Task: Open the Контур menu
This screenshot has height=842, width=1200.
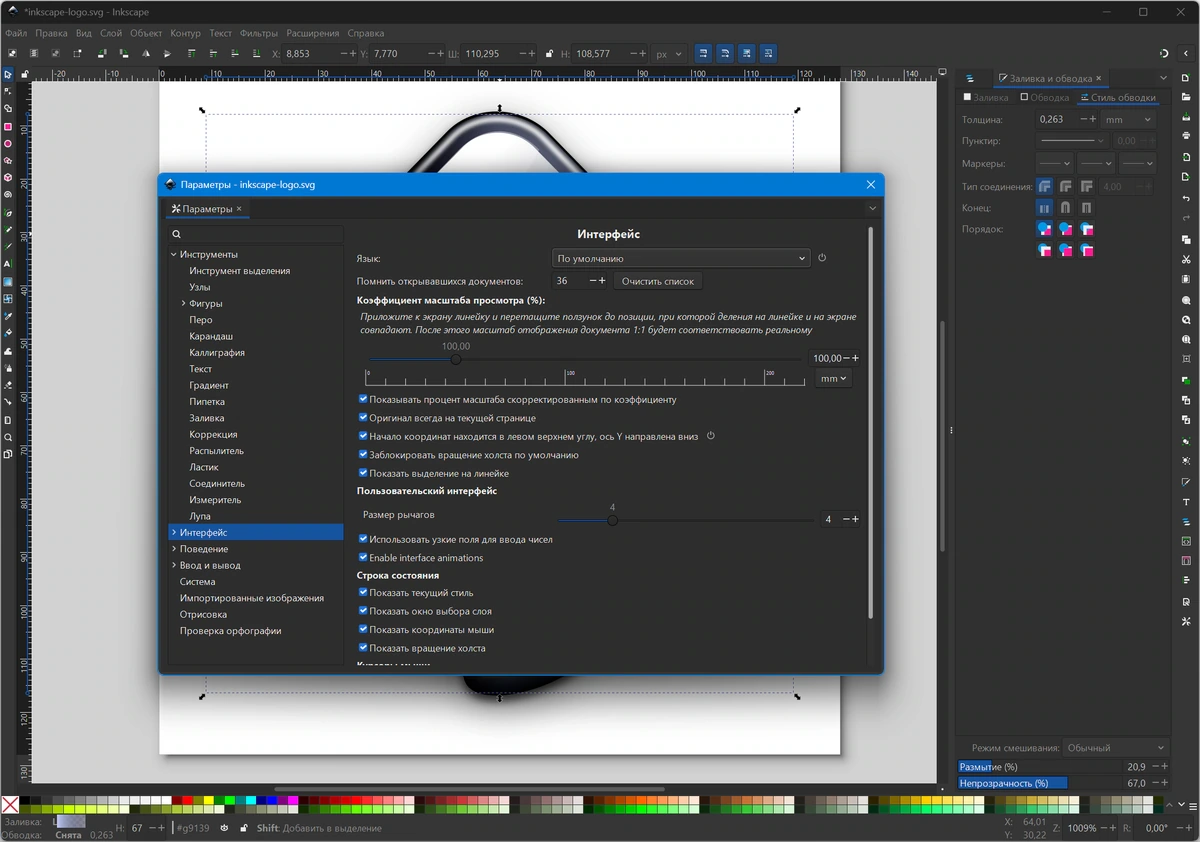Action: [x=185, y=33]
